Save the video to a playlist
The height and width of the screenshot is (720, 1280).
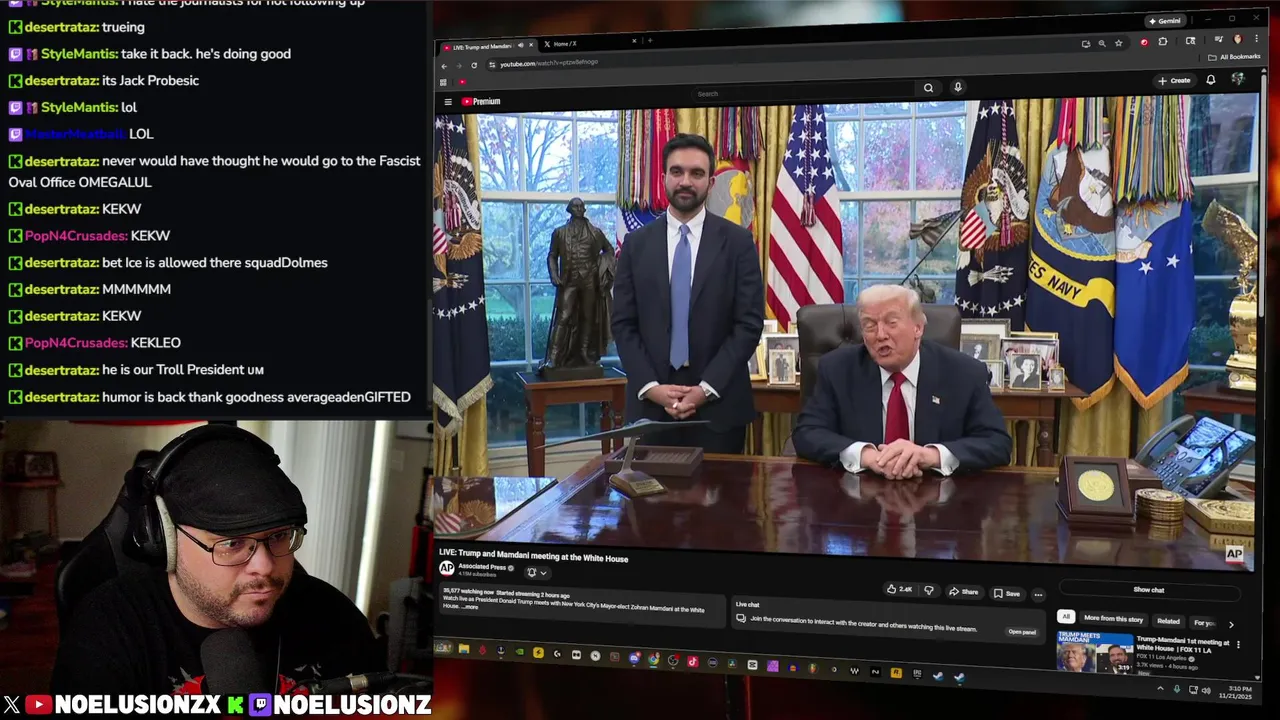coord(1007,593)
